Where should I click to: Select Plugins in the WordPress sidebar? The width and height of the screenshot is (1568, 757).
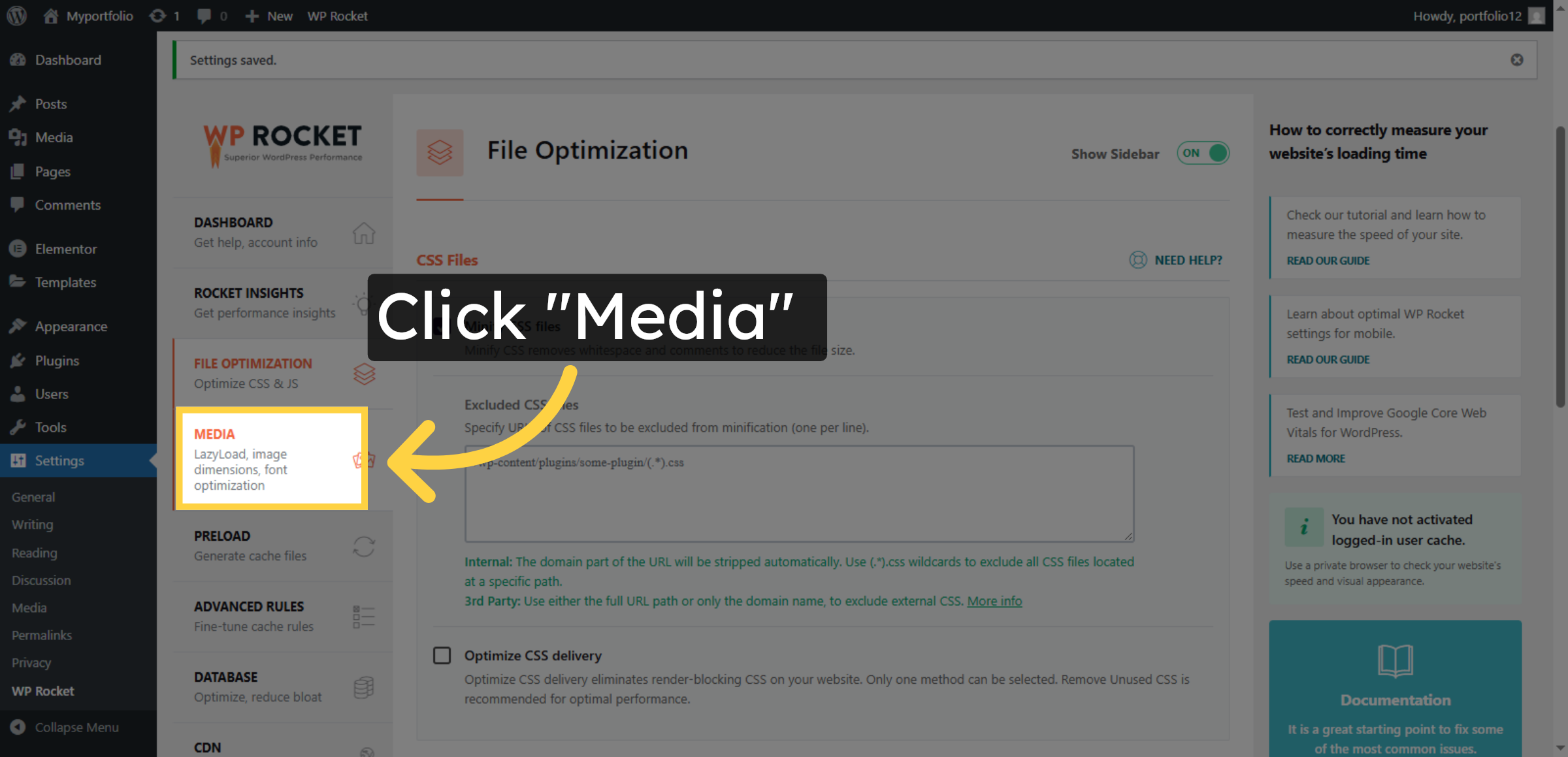click(x=56, y=360)
